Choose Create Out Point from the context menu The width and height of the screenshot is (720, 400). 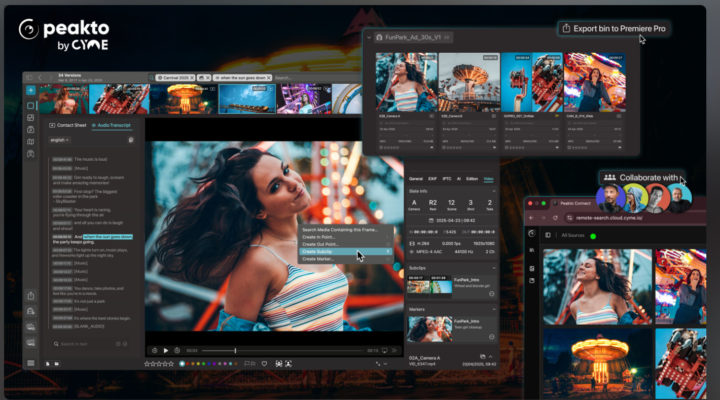346,244
